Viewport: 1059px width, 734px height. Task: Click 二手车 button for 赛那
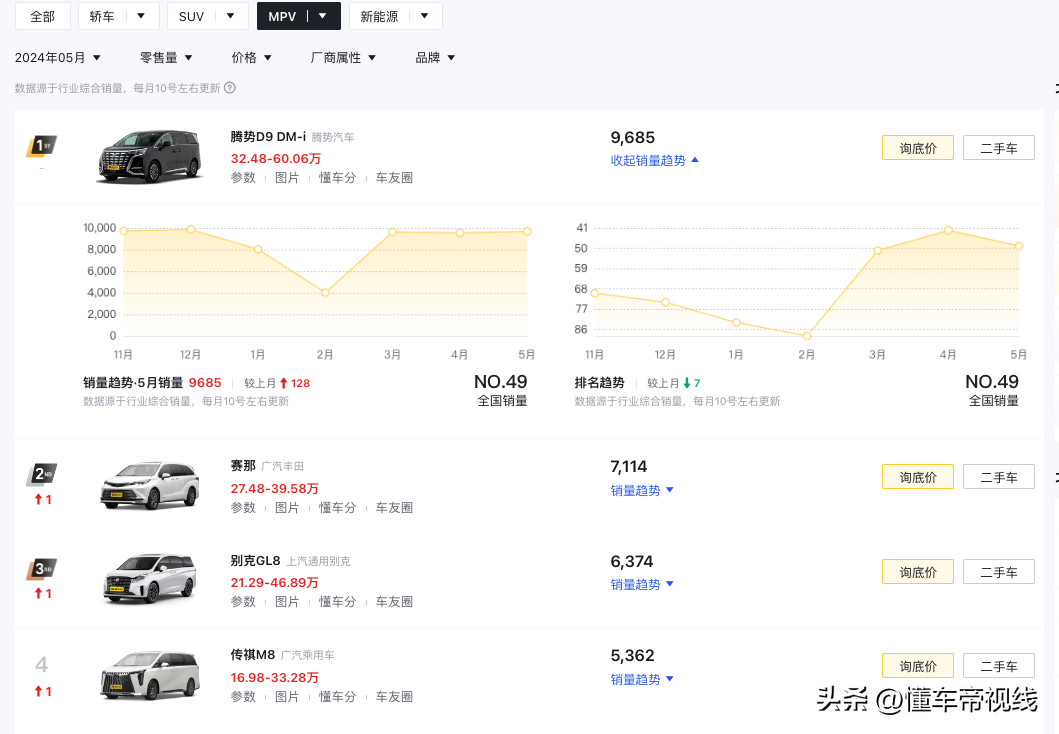click(x=998, y=476)
